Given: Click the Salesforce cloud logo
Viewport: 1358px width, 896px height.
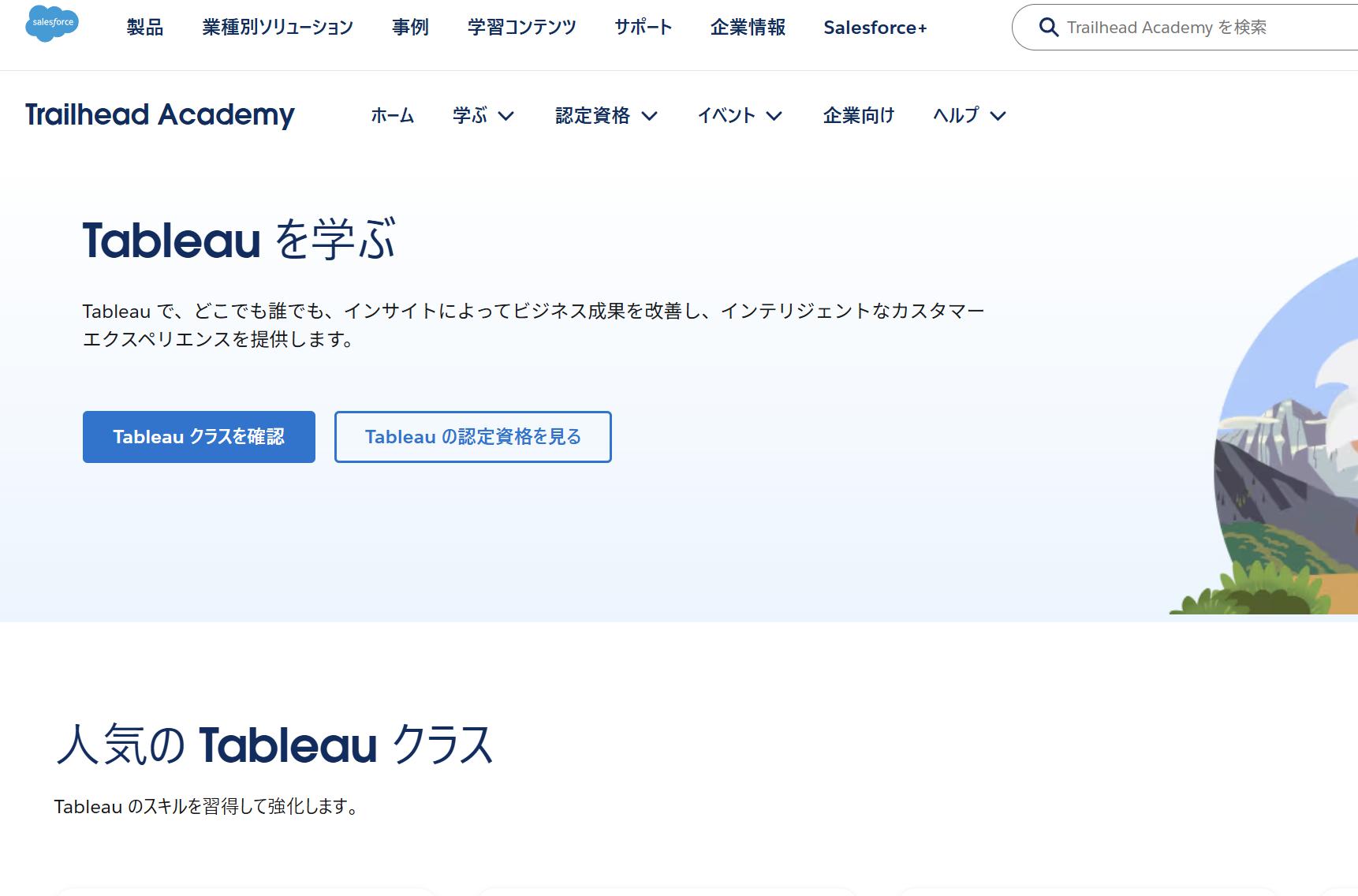Looking at the screenshot, I should 52,23.
